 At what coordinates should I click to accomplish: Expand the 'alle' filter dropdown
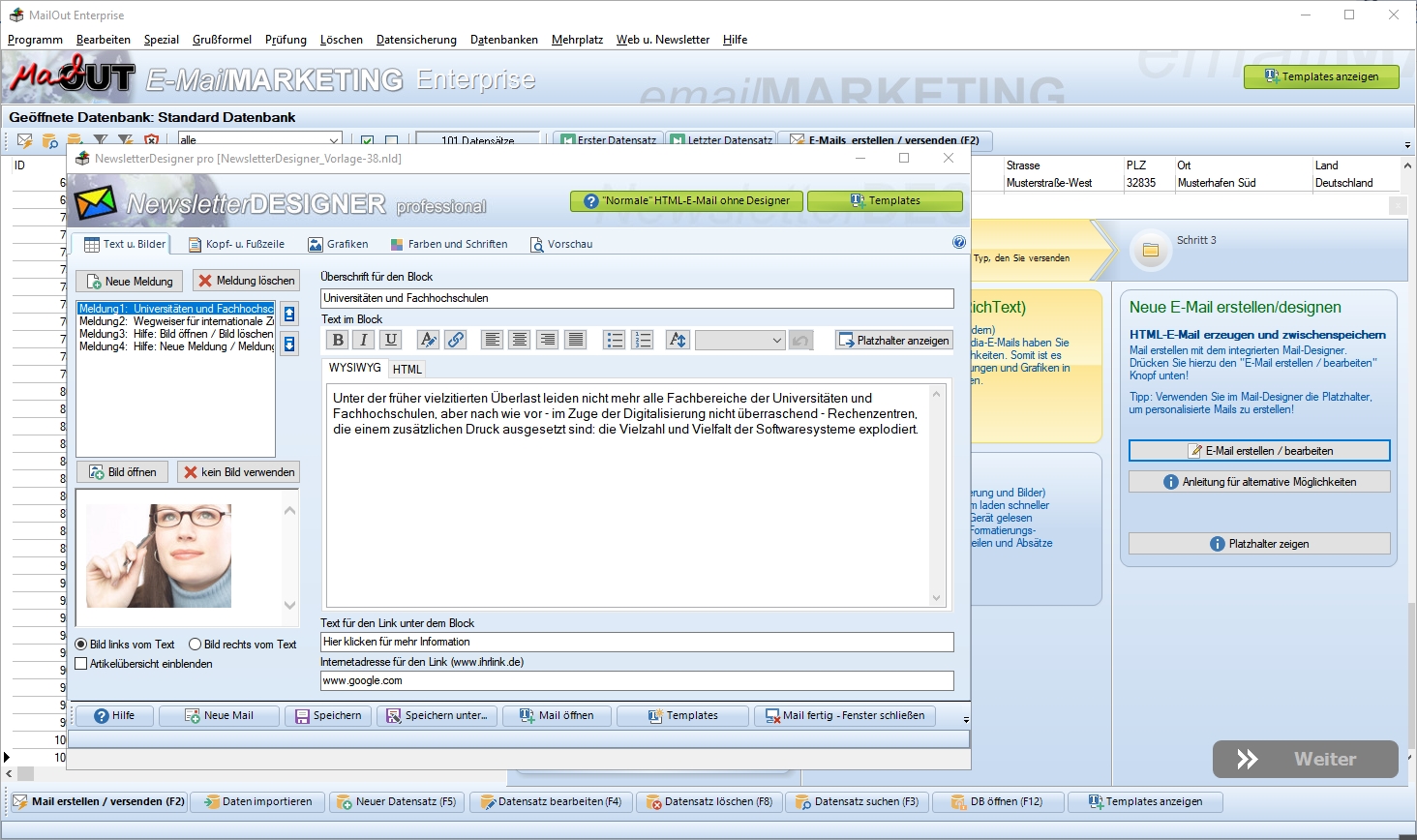[x=333, y=140]
